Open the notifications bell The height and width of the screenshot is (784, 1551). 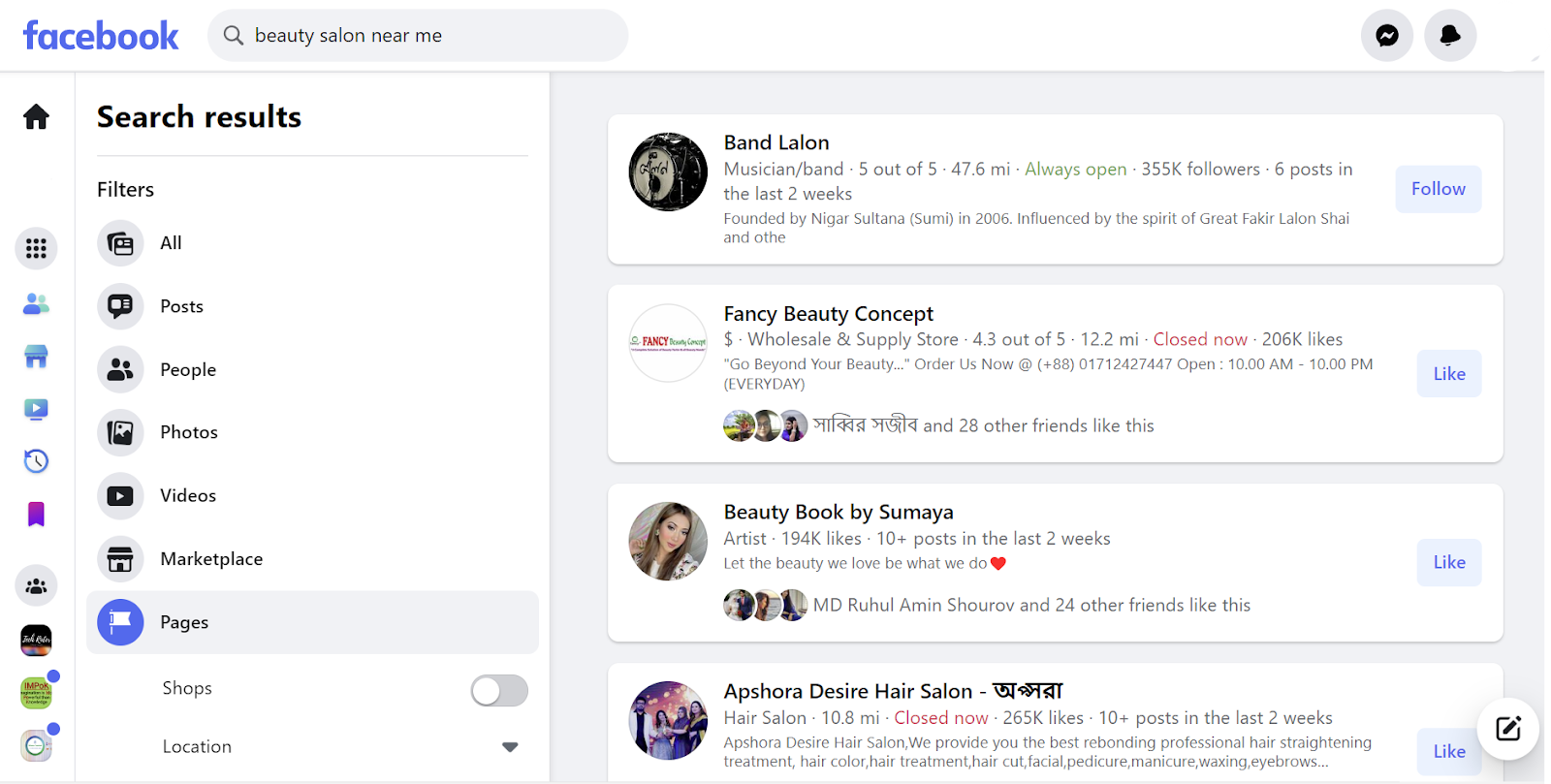click(1450, 36)
